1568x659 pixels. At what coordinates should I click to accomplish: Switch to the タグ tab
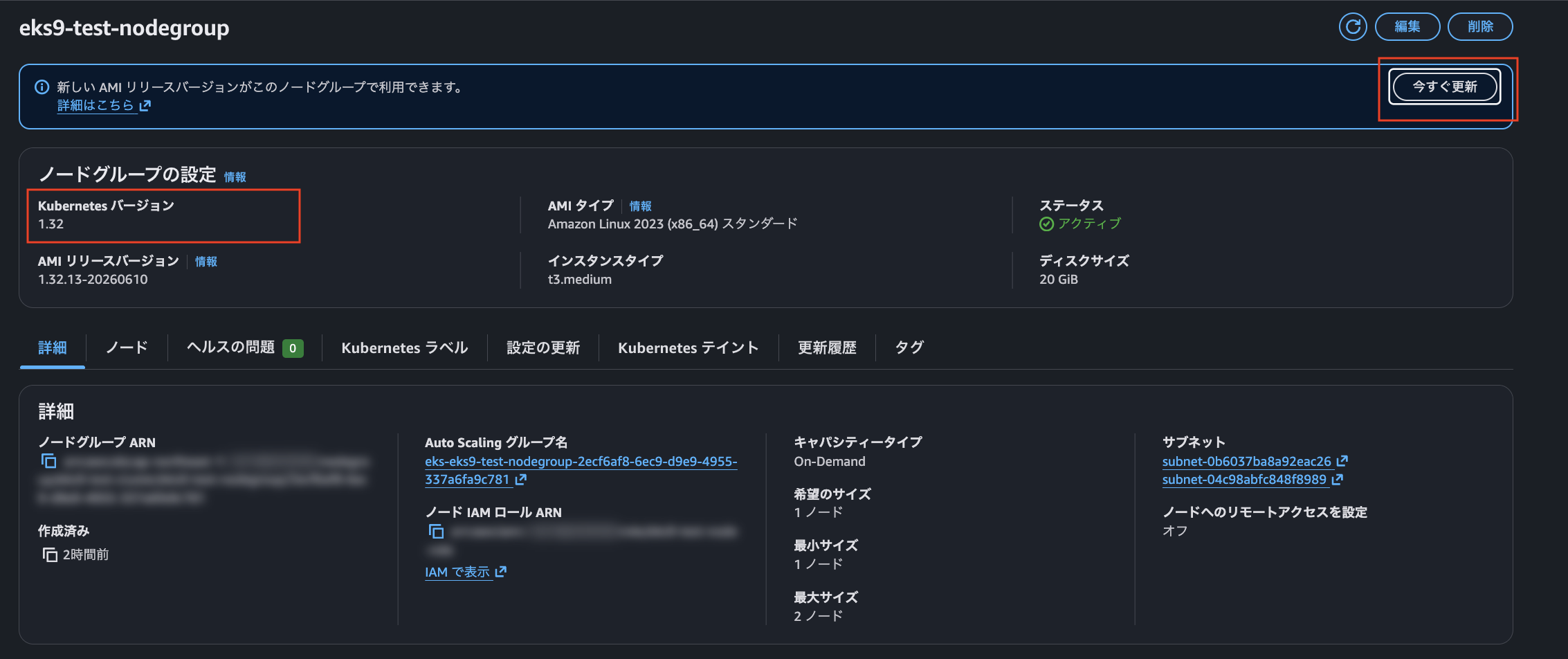(x=909, y=347)
